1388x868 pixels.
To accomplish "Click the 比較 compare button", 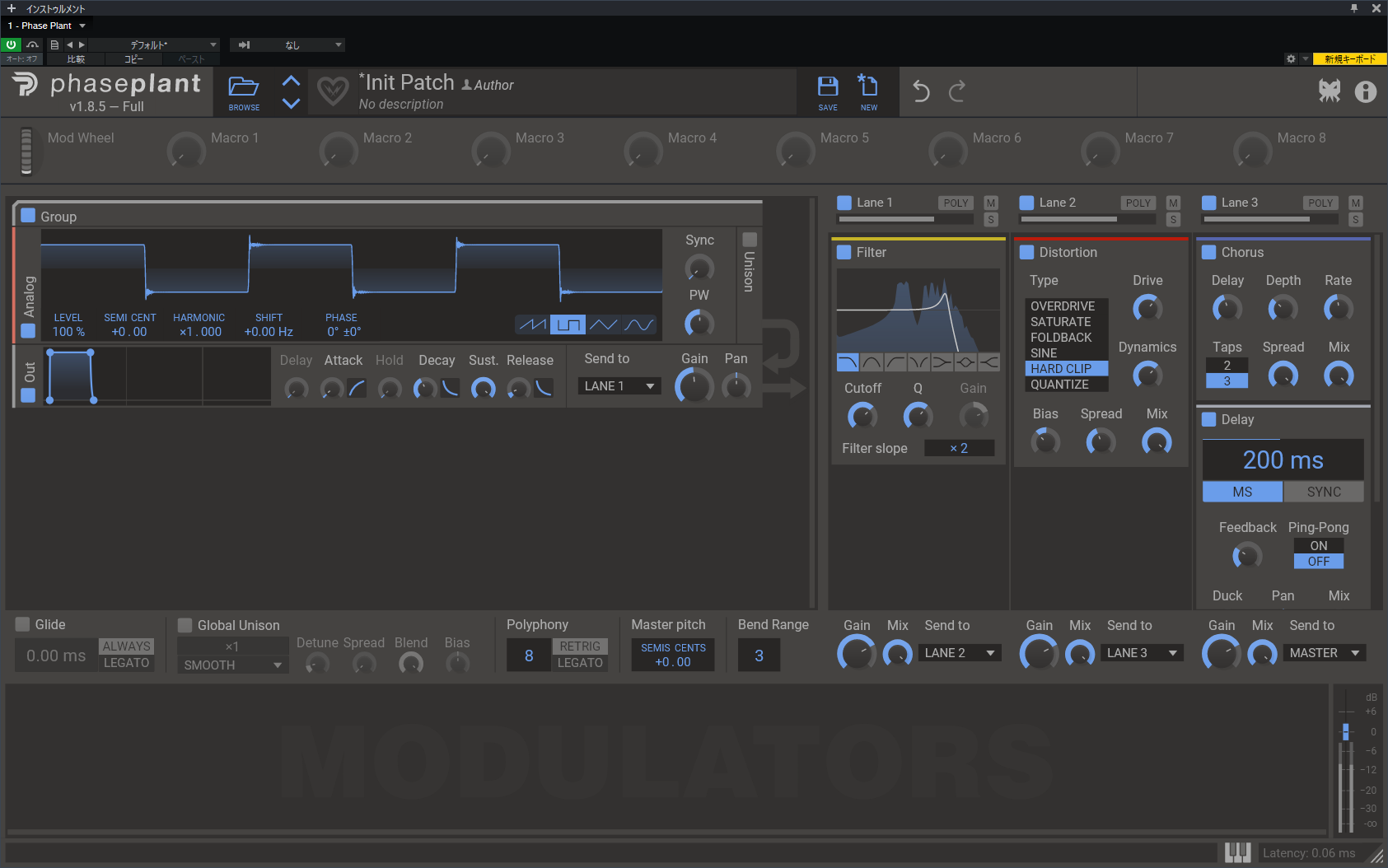I will (76, 58).
